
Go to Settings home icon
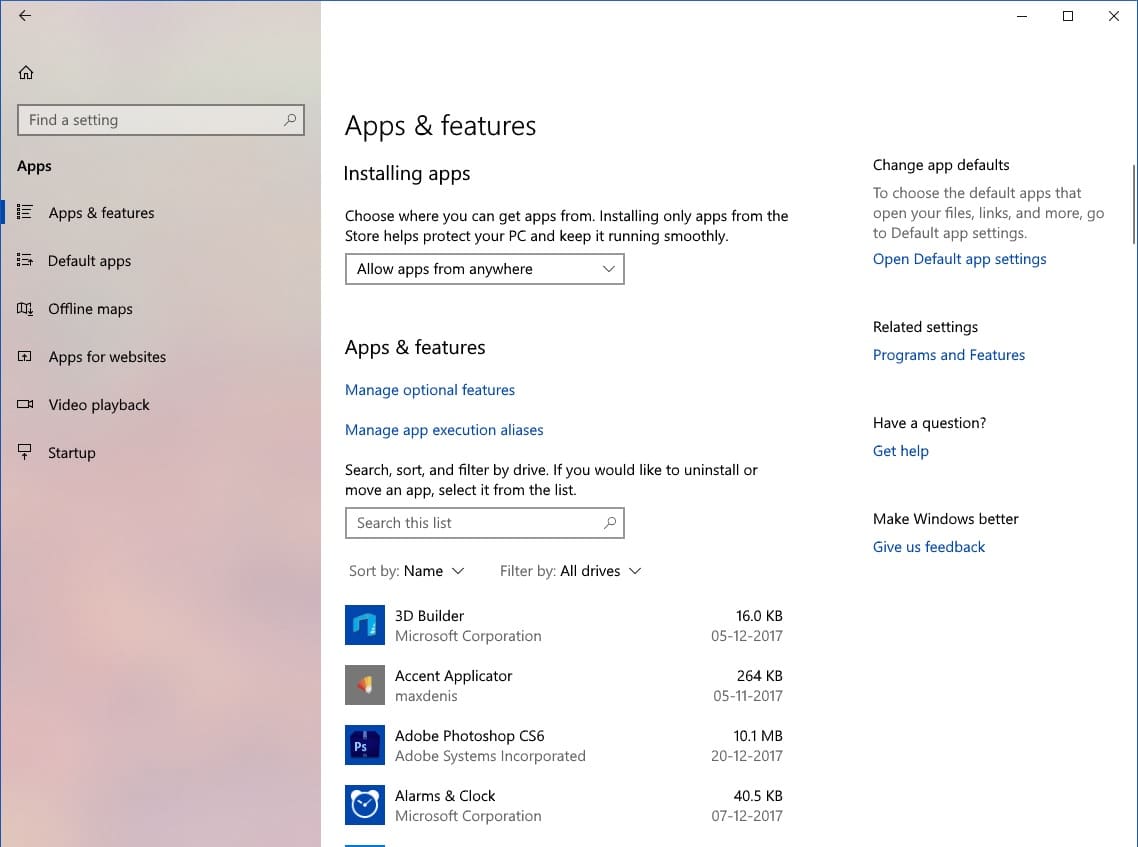[x=26, y=72]
